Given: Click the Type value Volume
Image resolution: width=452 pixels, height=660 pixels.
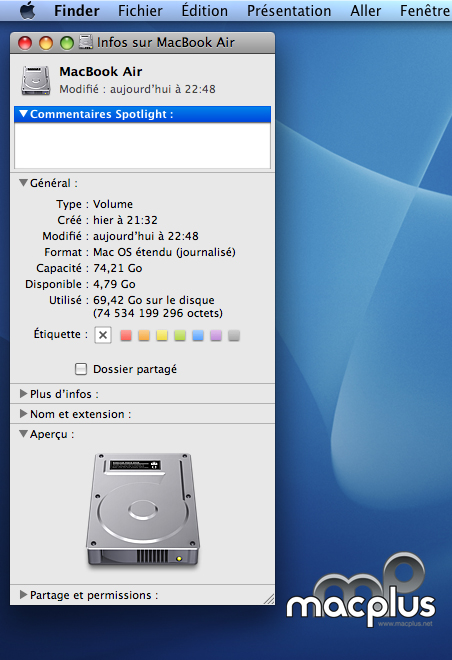Looking at the screenshot, I should coord(113,204).
